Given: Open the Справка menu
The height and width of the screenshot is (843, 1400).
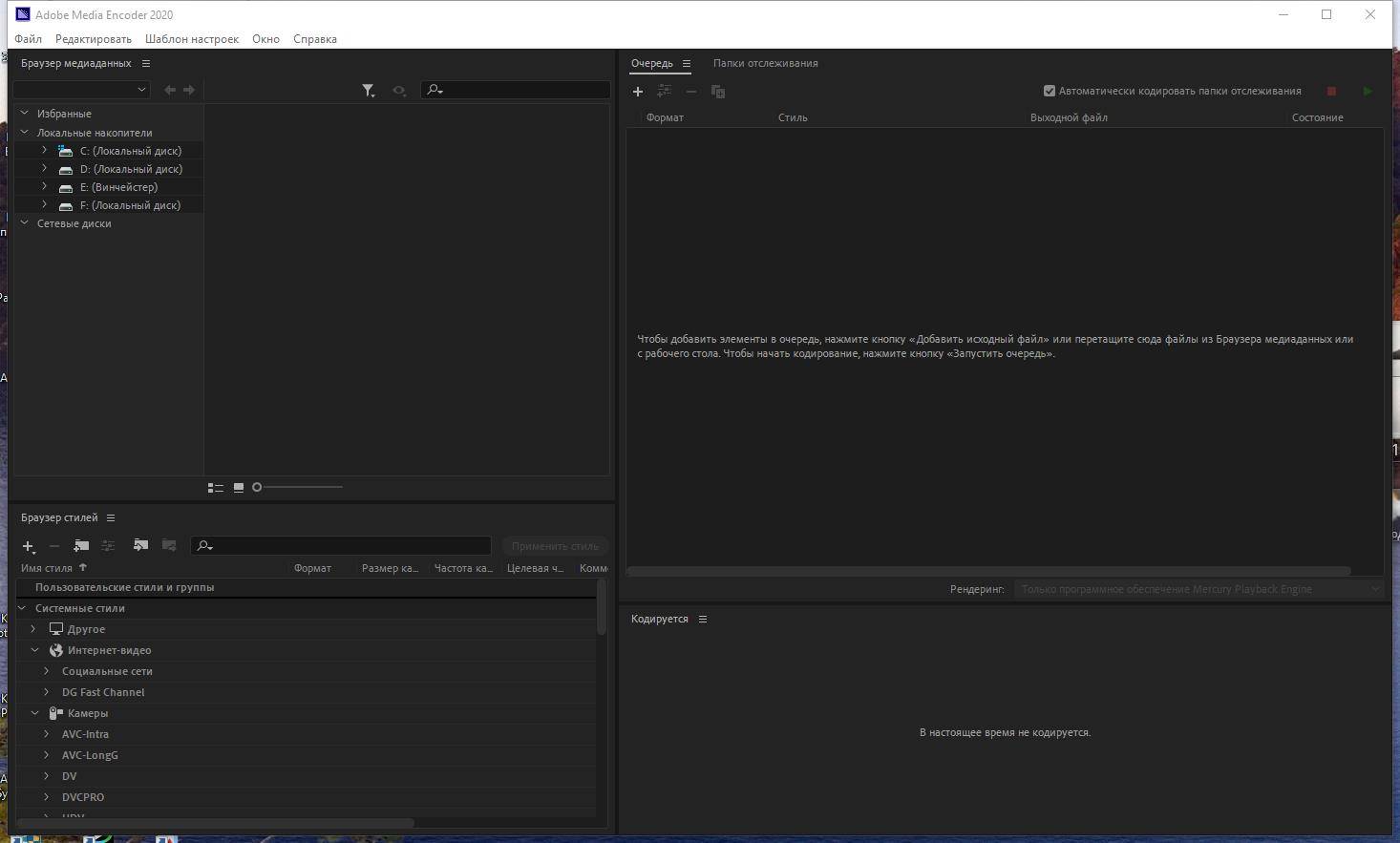Looking at the screenshot, I should tap(315, 39).
